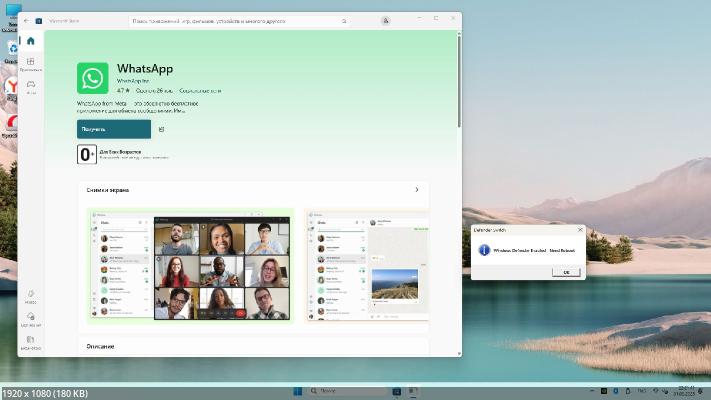Click the WhatsApp Inc. publisher link
Image resolution: width=711 pixels, height=400 pixels.
tap(132, 80)
